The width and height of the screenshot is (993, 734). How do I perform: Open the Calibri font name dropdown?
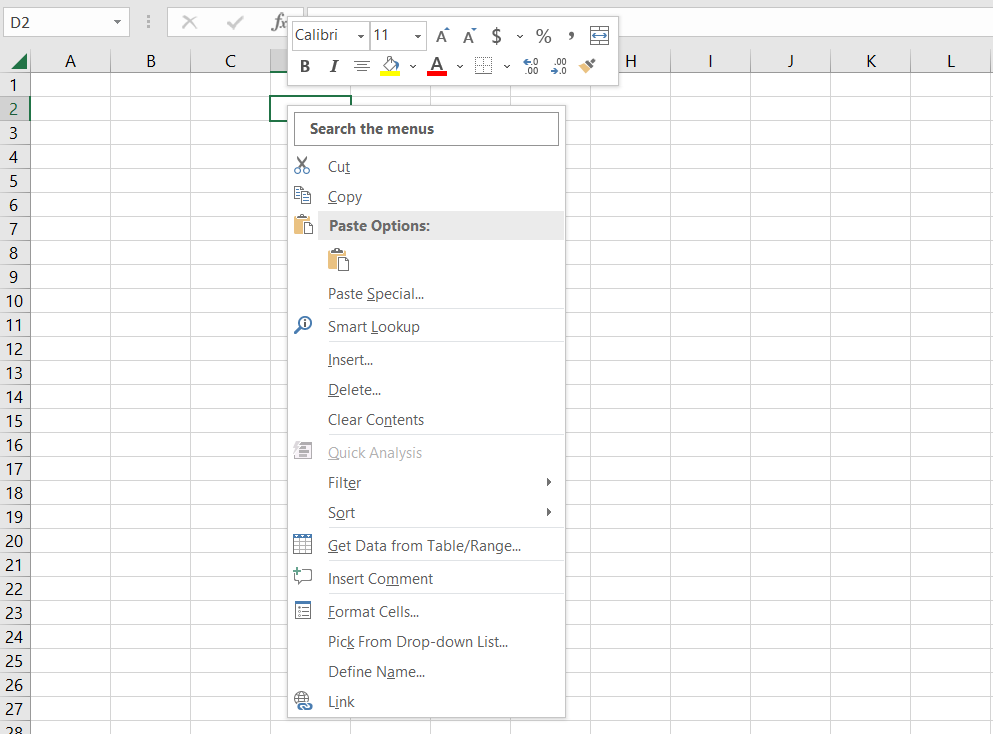[x=360, y=36]
